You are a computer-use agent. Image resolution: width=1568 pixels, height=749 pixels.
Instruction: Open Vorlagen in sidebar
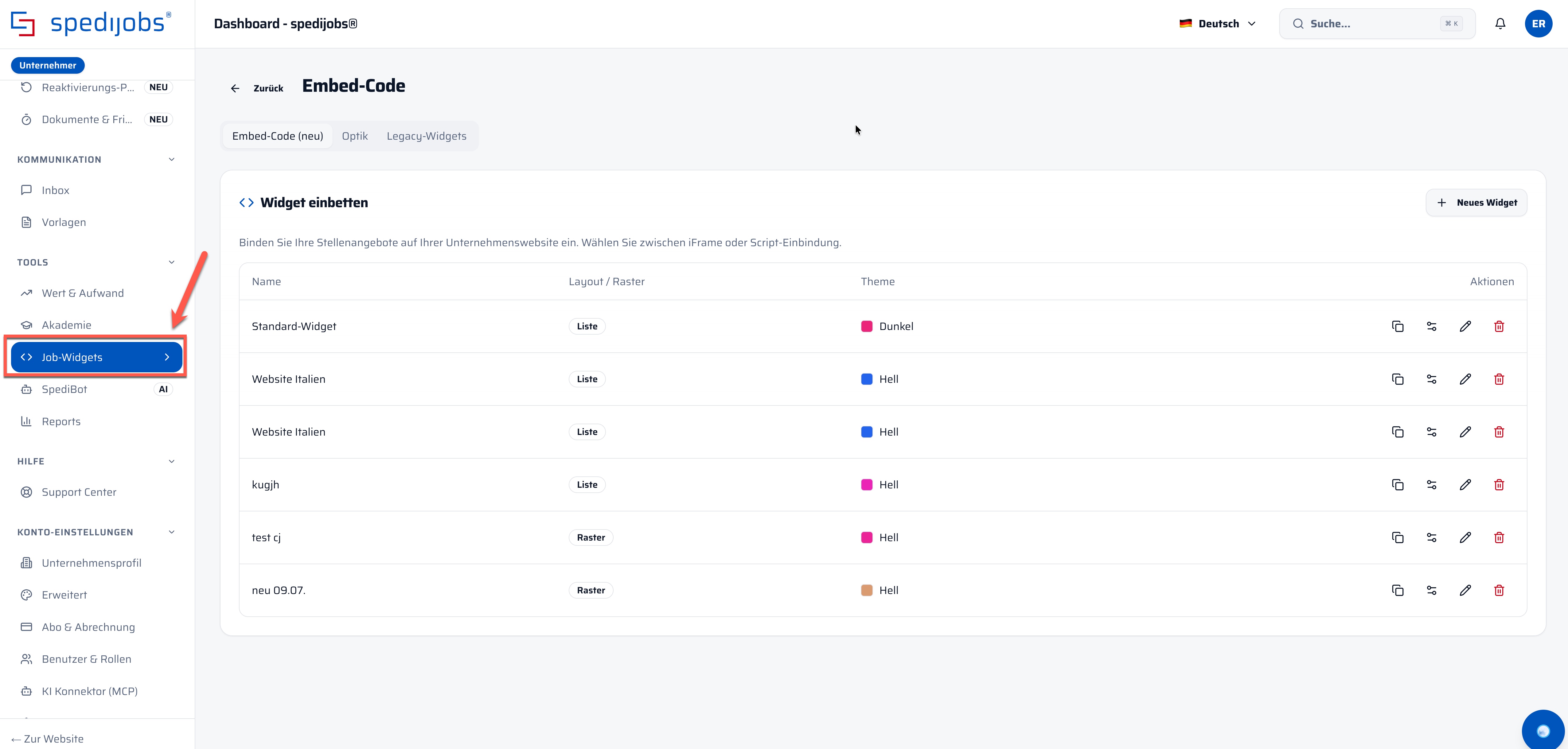[x=97, y=223]
